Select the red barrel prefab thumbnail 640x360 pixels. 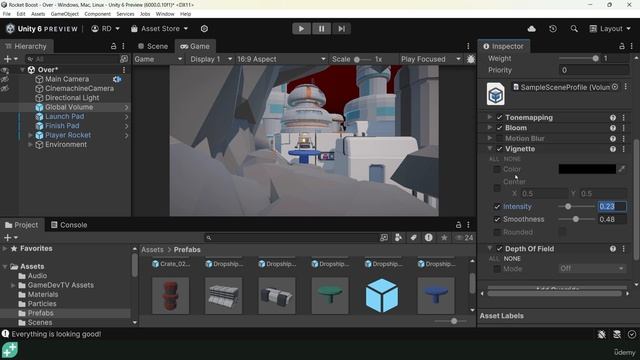[171, 296]
